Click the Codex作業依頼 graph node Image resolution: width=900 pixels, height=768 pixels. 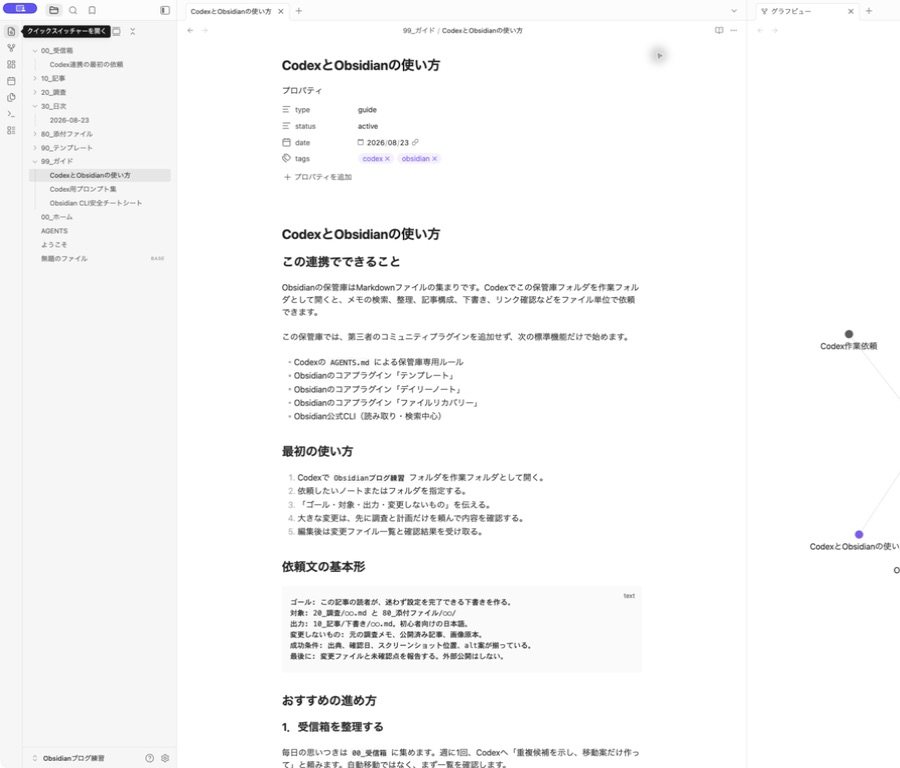[849, 334]
